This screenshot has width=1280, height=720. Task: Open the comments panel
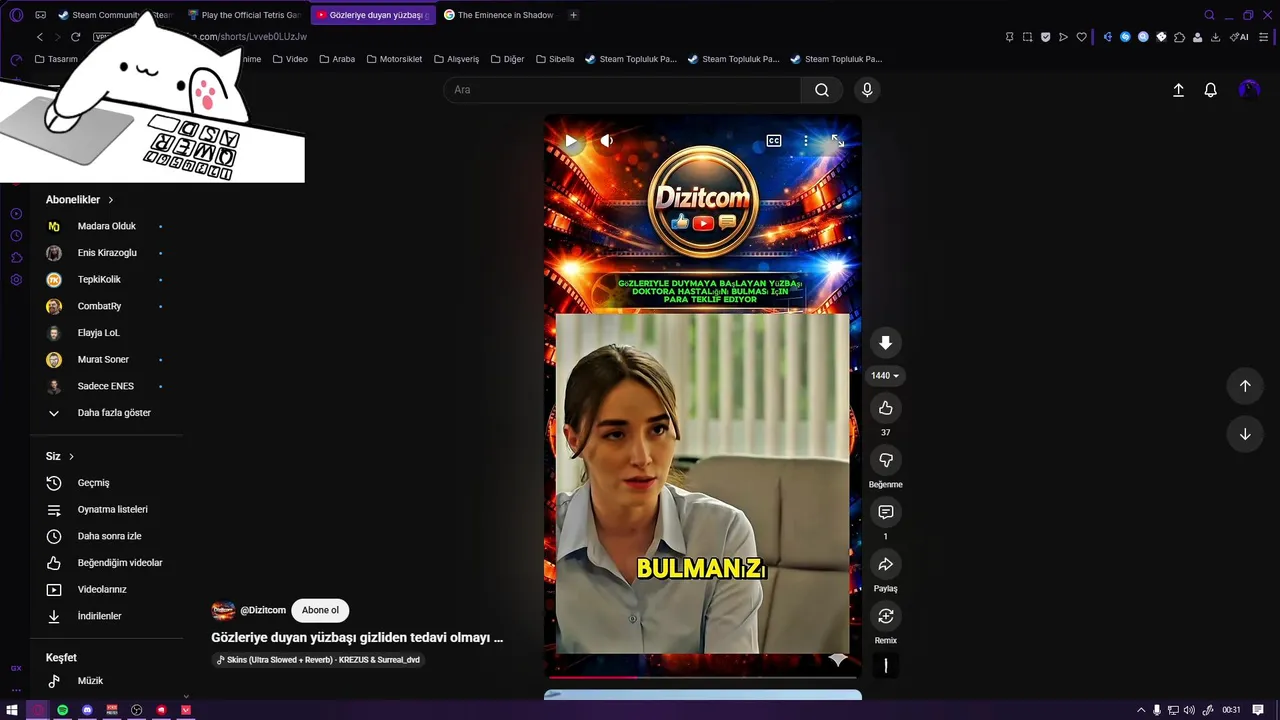[x=885, y=512]
